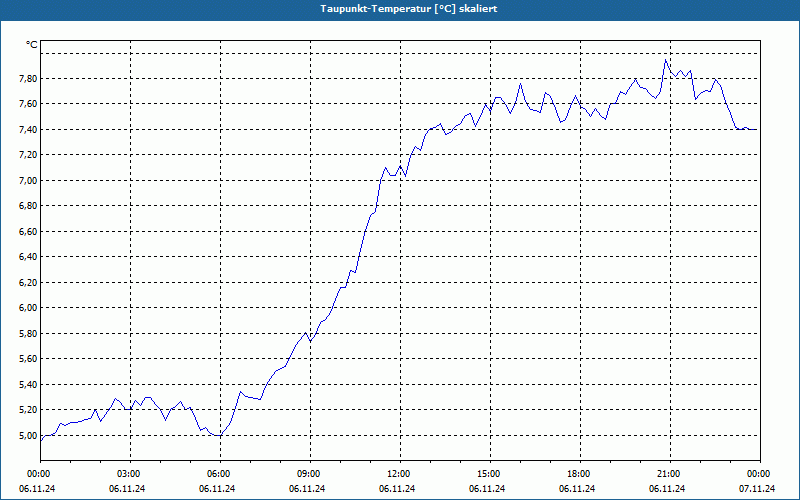The image size is (800, 500).
Task: Click the curve's low point at 06:00
Action: pyautogui.click(x=220, y=436)
